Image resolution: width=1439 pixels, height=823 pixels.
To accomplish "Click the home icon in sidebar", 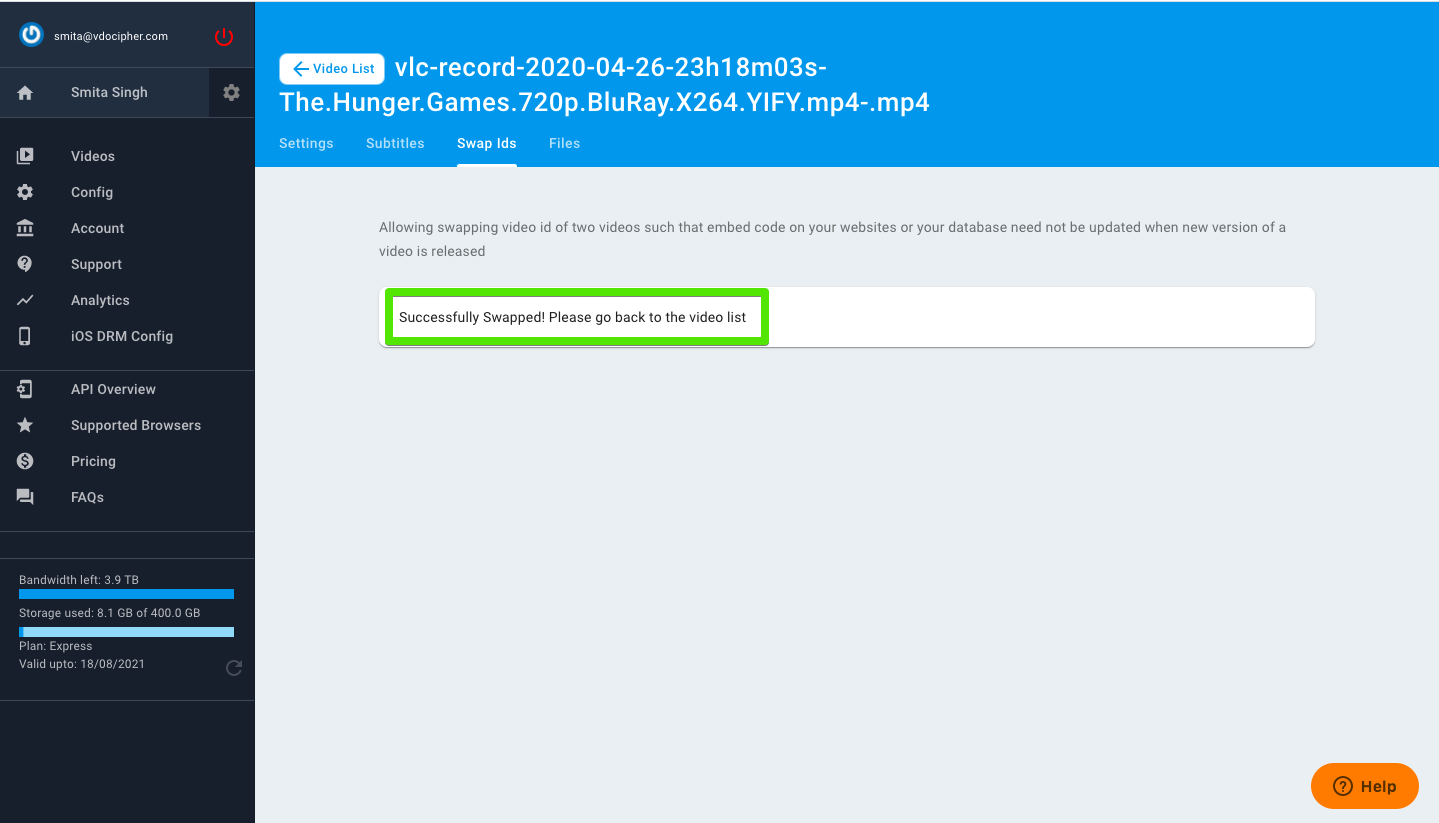I will 25,92.
